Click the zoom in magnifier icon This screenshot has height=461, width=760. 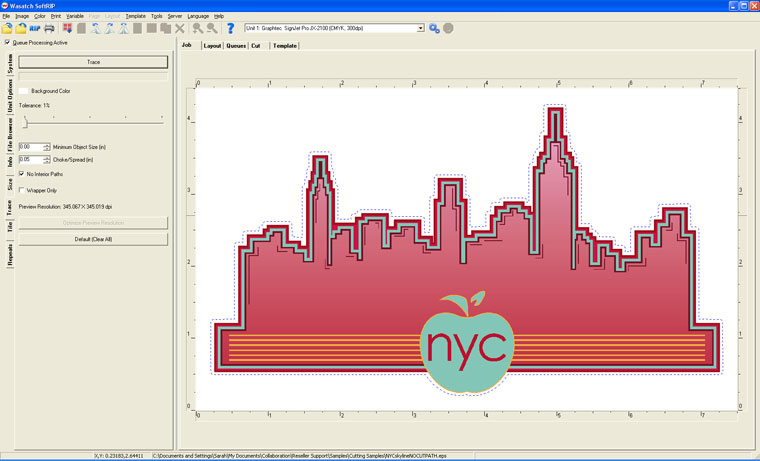tap(198, 29)
